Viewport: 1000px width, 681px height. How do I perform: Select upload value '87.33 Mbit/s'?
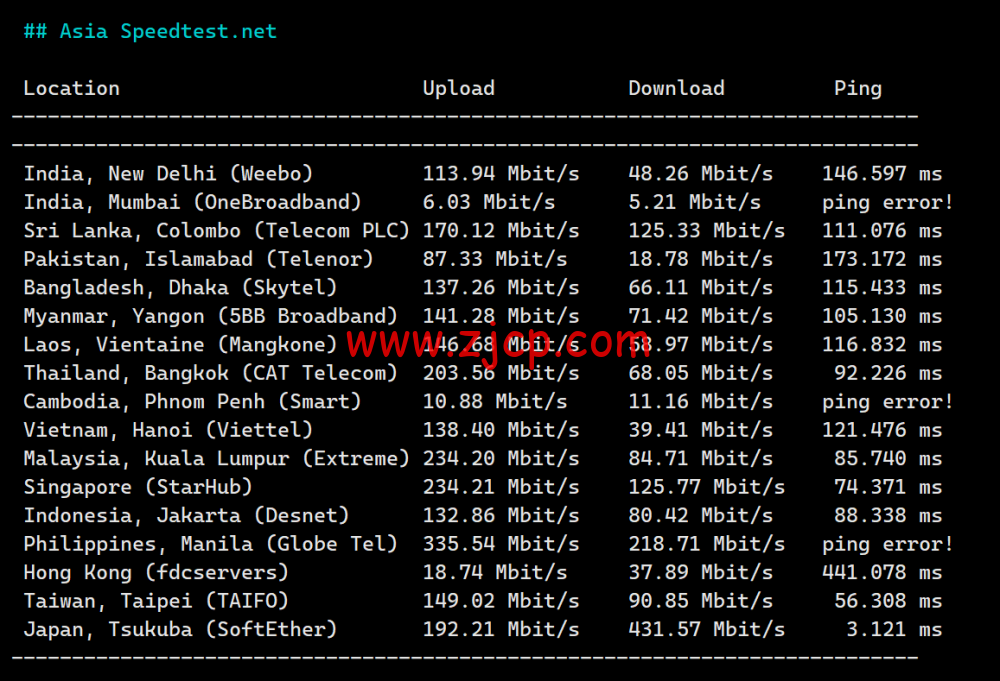495,260
